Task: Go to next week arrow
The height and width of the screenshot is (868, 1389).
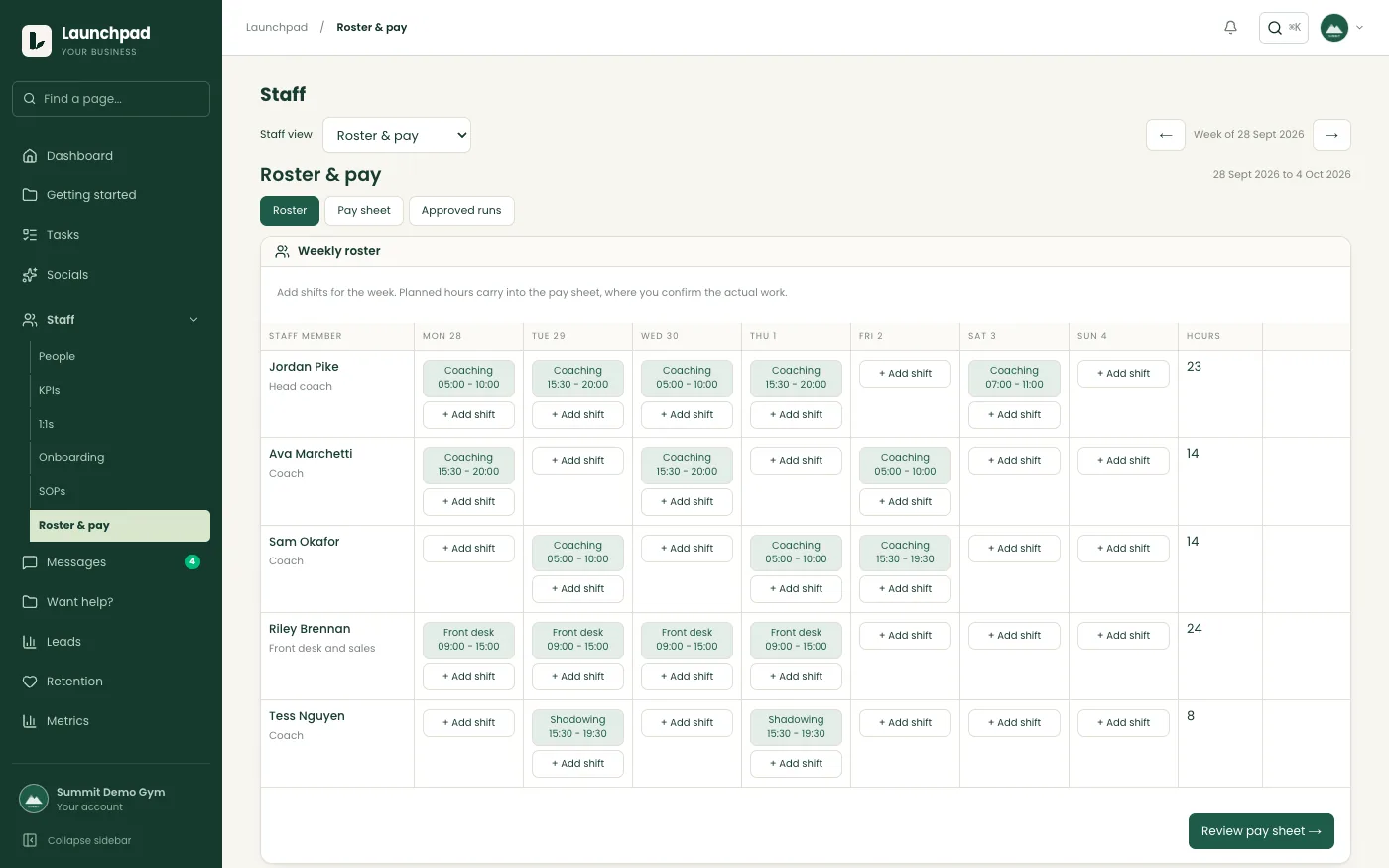Action: [x=1331, y=135]
